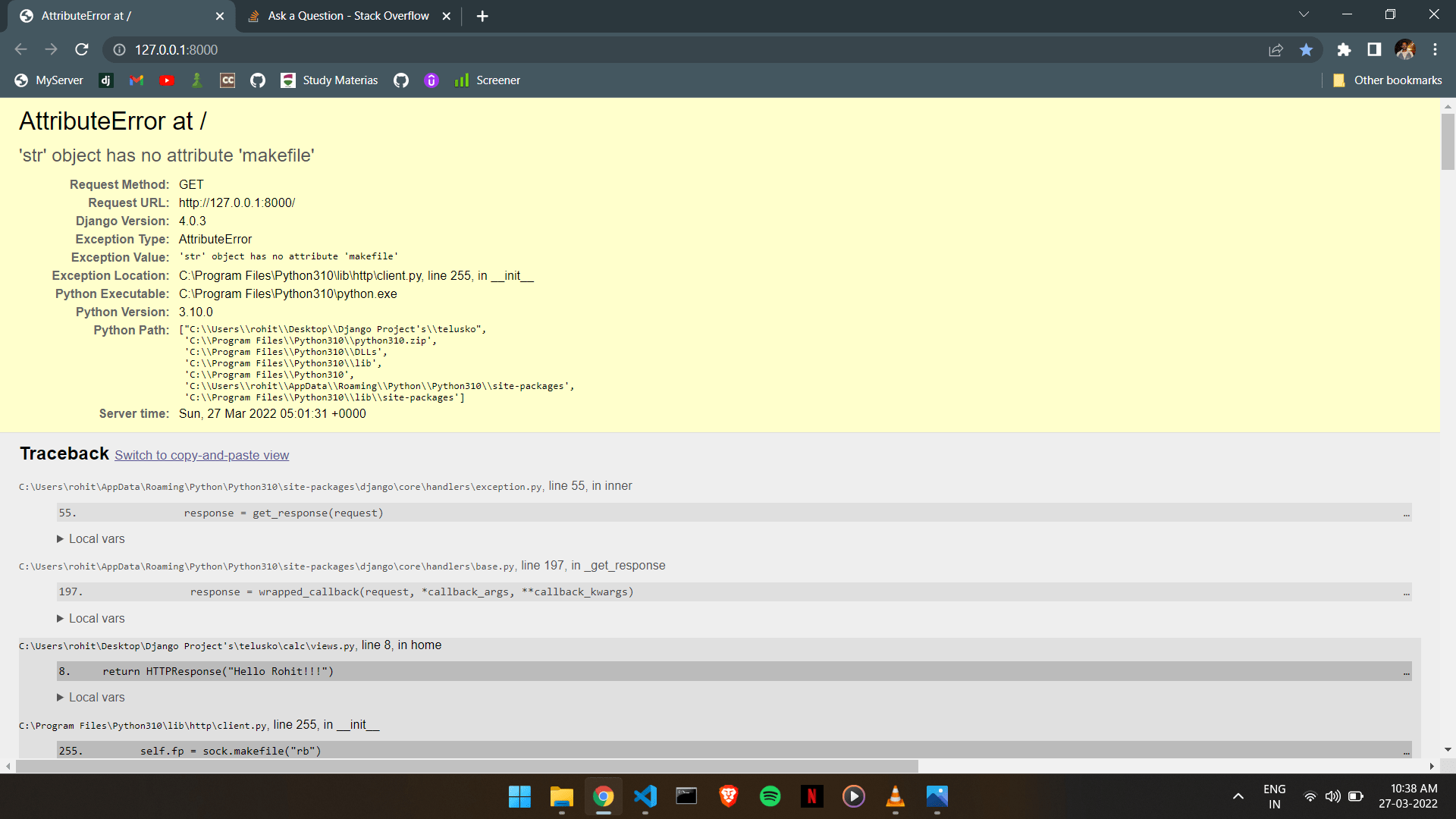Viewport: 1456px width, 819px height.
Task: Open the Gmail bookmark icon
Action: (136, 80)
